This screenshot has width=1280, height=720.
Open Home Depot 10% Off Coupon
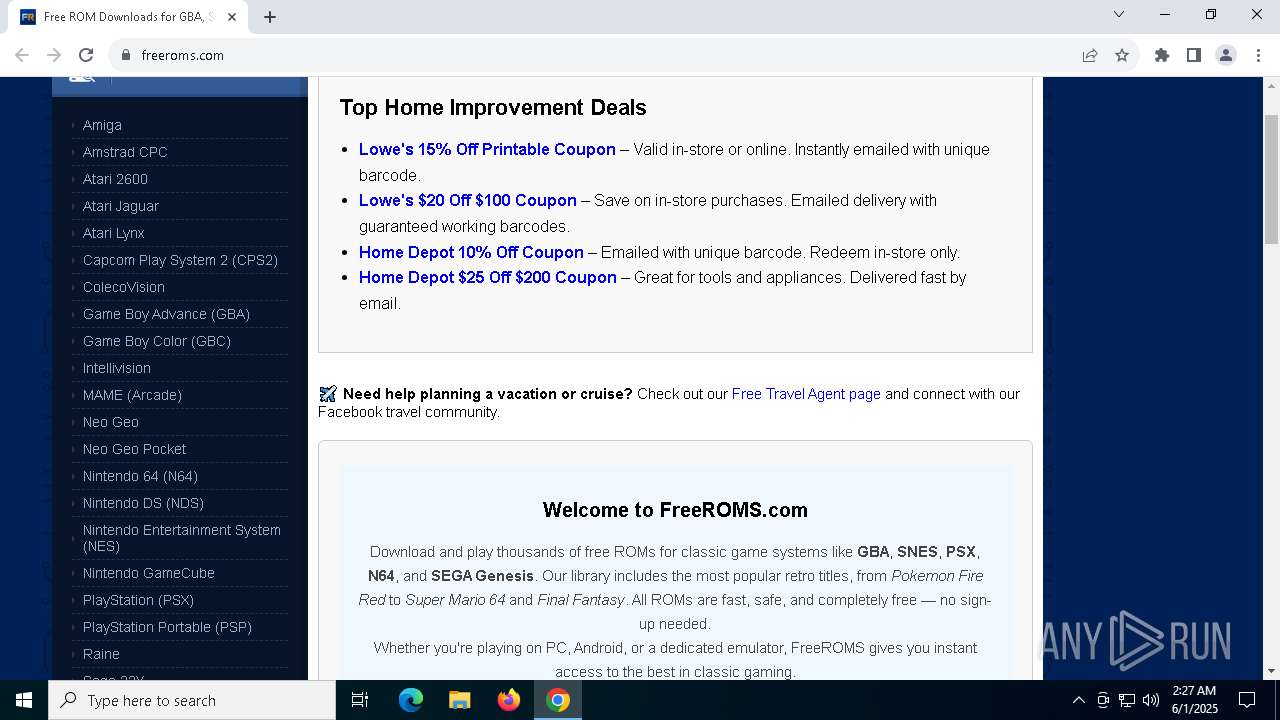[471, 252]
